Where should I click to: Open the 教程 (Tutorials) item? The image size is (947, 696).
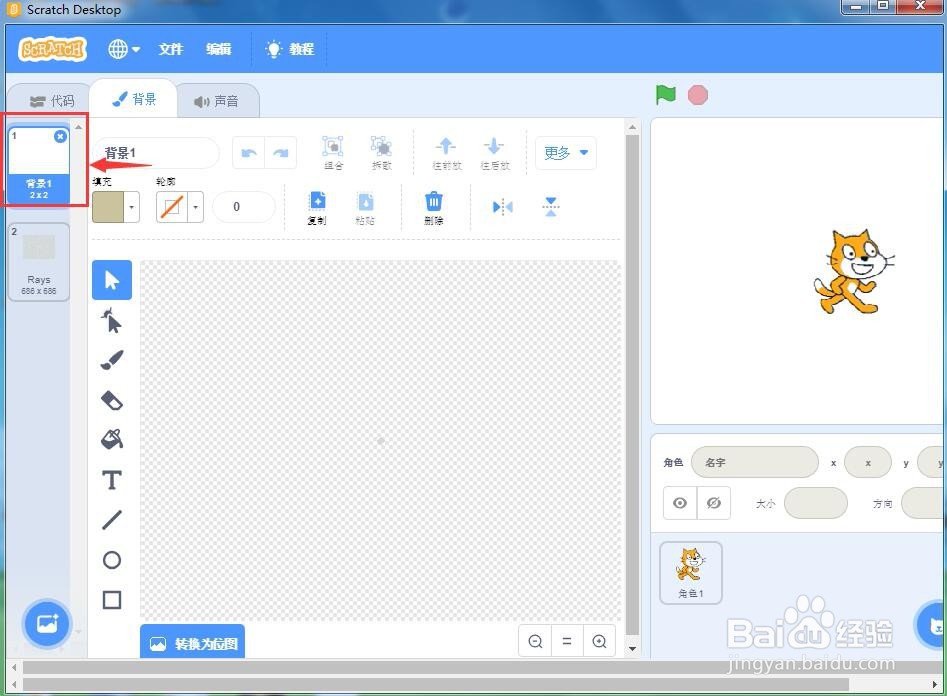(290, 49)
